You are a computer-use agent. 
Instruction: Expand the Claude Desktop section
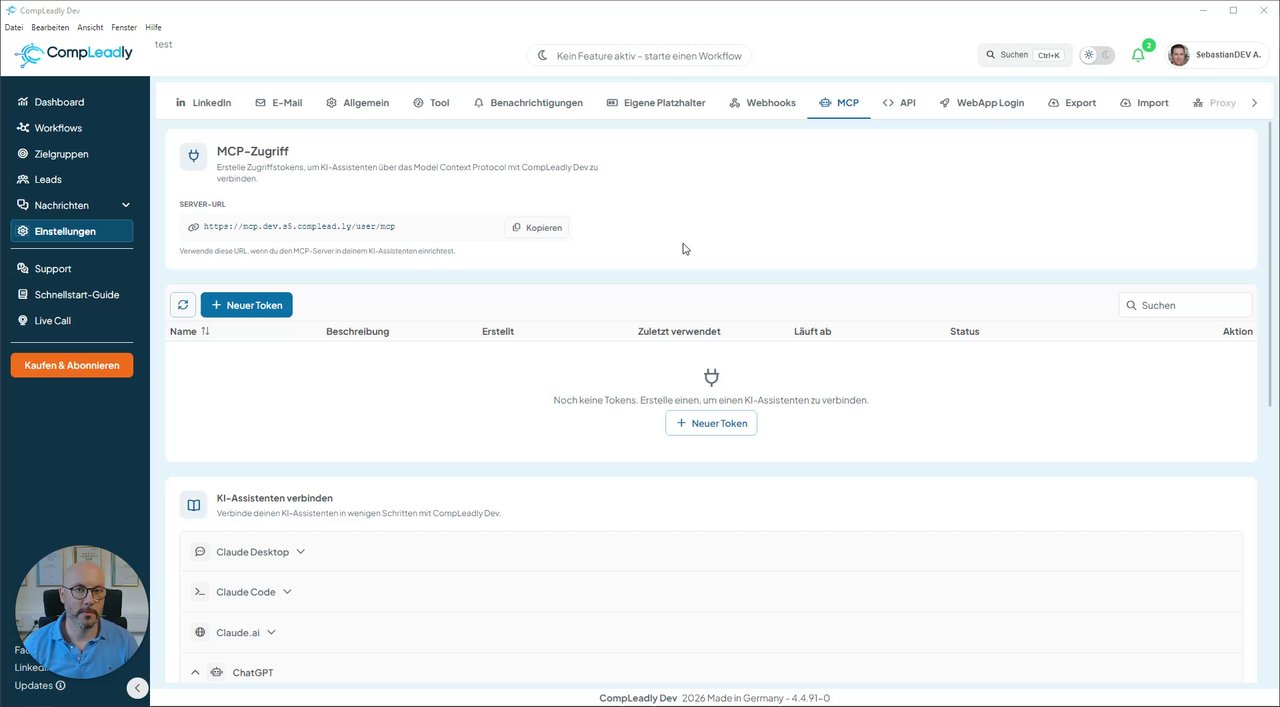point(711,552)
